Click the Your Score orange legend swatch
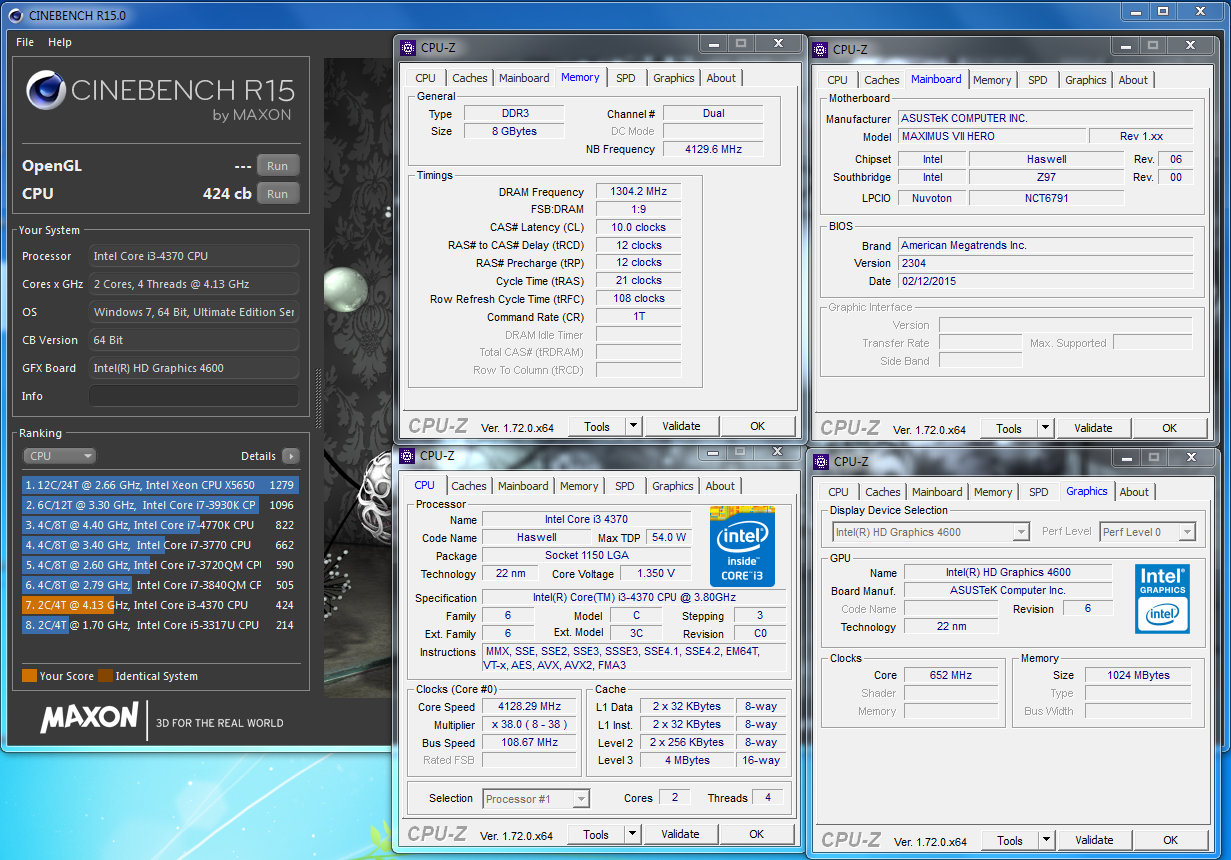Screen dimensions: 1231x860 pos(29,676)
